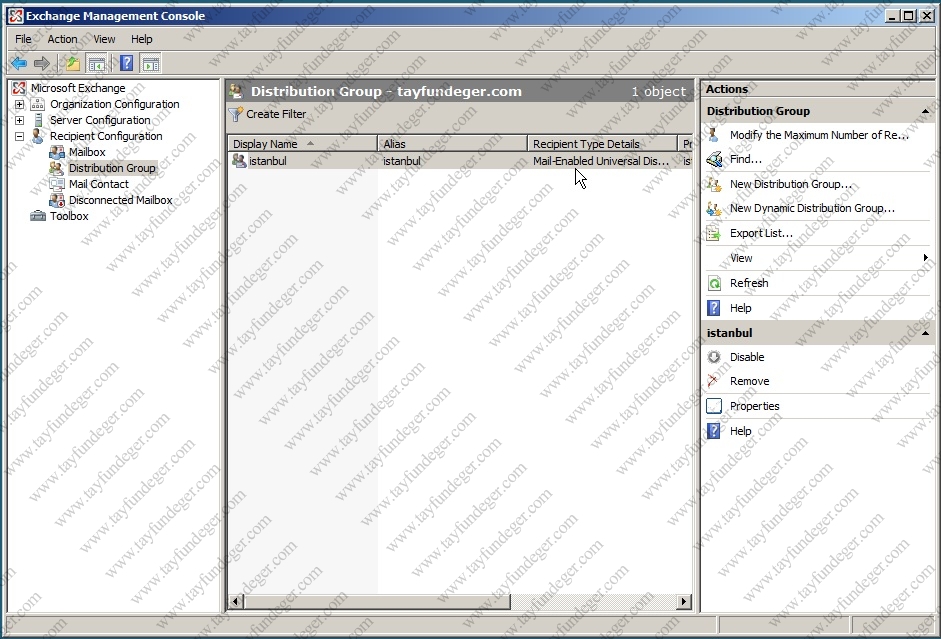Click the Microsoft Exchange root node icon
The image size is (941, 639).
click(x=19, y=88)
